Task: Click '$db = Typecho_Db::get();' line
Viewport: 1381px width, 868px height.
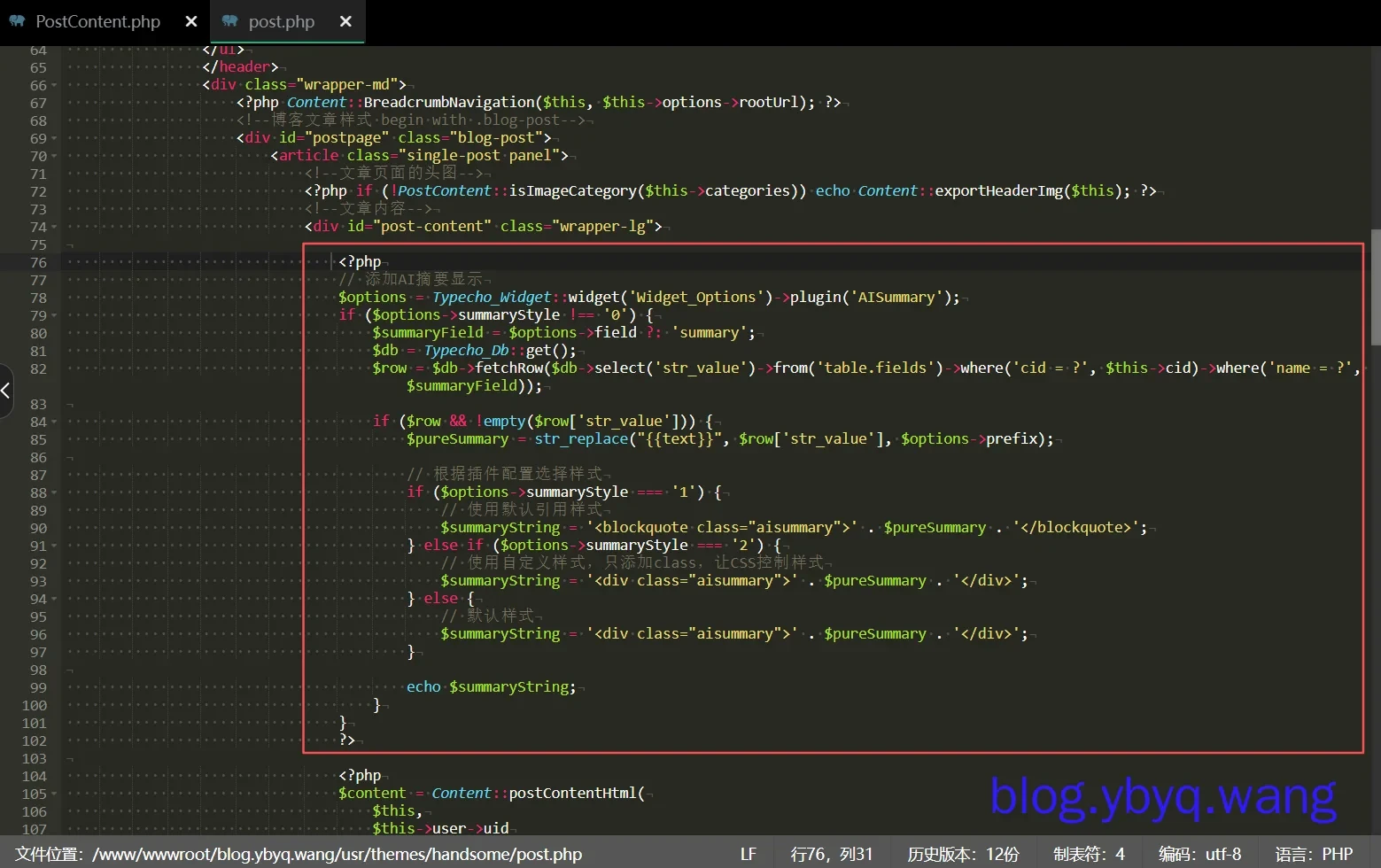Action: pos(474,351)
